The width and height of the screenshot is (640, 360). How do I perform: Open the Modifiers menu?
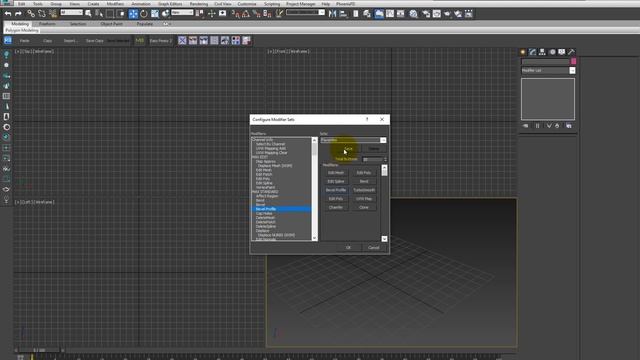(115, 4)
